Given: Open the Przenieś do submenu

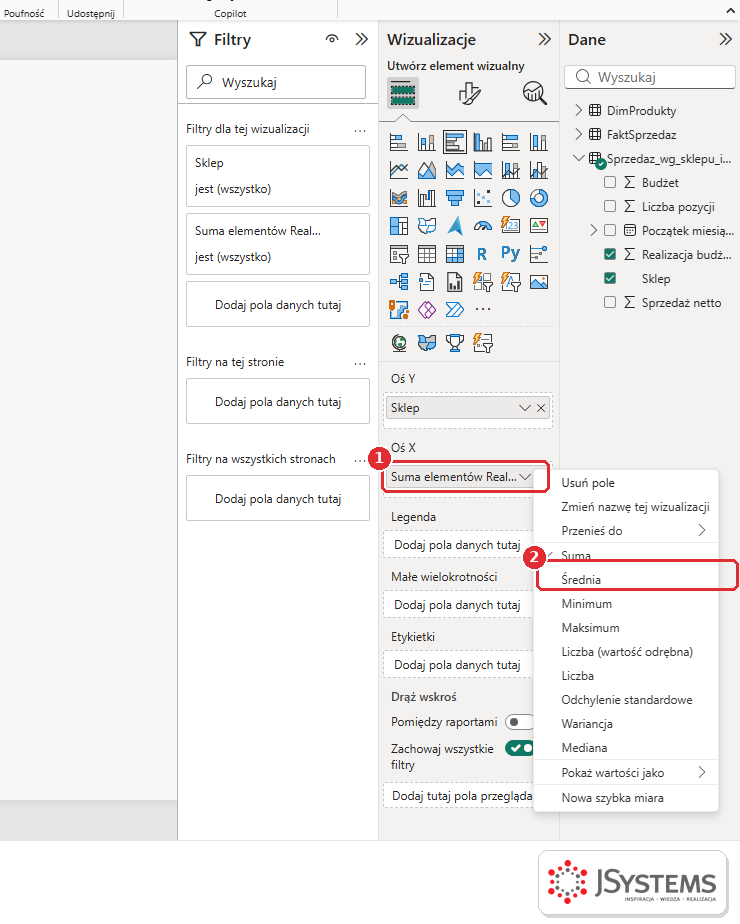Looking at the screenshot, I should pyautogui.click(x=626, y=531).
